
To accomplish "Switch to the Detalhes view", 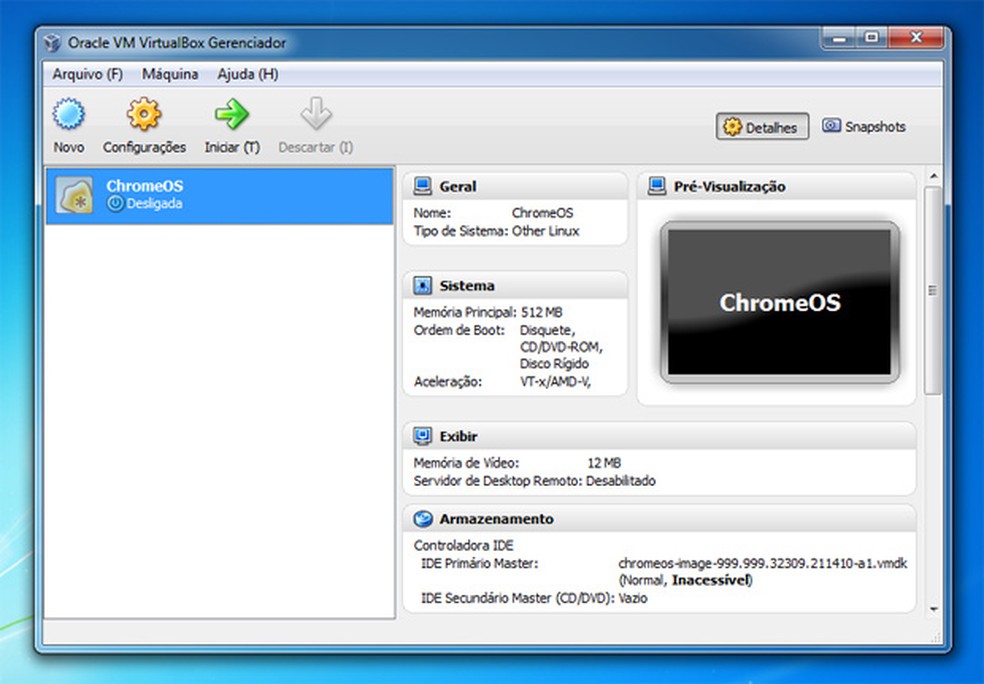I will coord(761,126).
